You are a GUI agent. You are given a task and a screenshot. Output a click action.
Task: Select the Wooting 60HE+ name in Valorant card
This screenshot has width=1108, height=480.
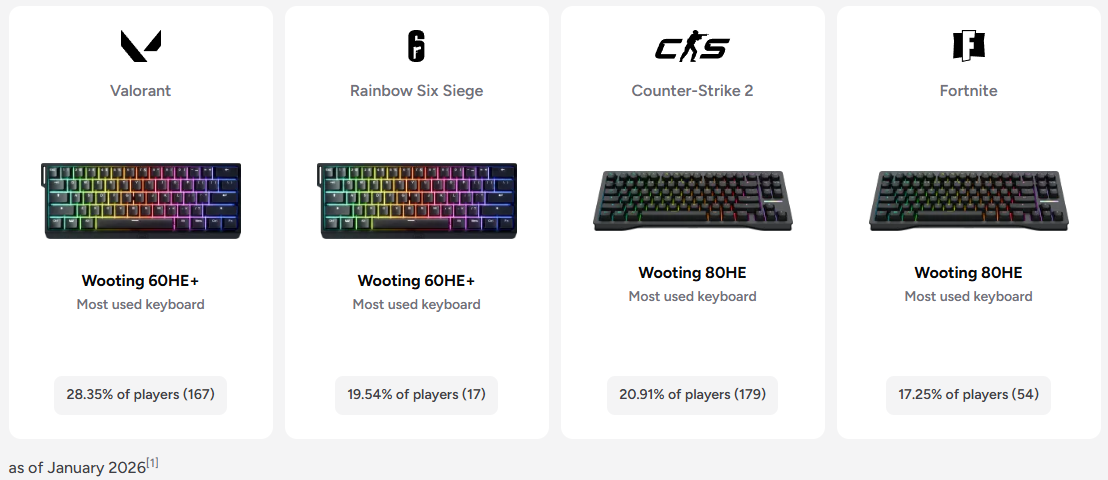[x=140, y=281]
